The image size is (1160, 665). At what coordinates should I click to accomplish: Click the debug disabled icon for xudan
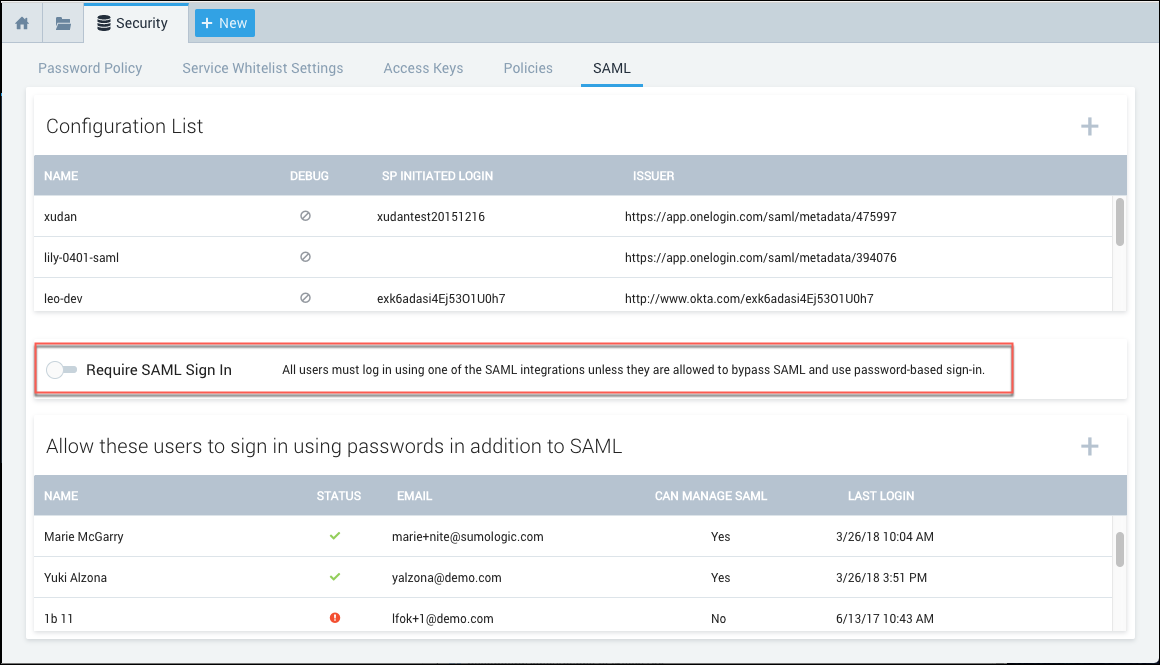point(305,216)
